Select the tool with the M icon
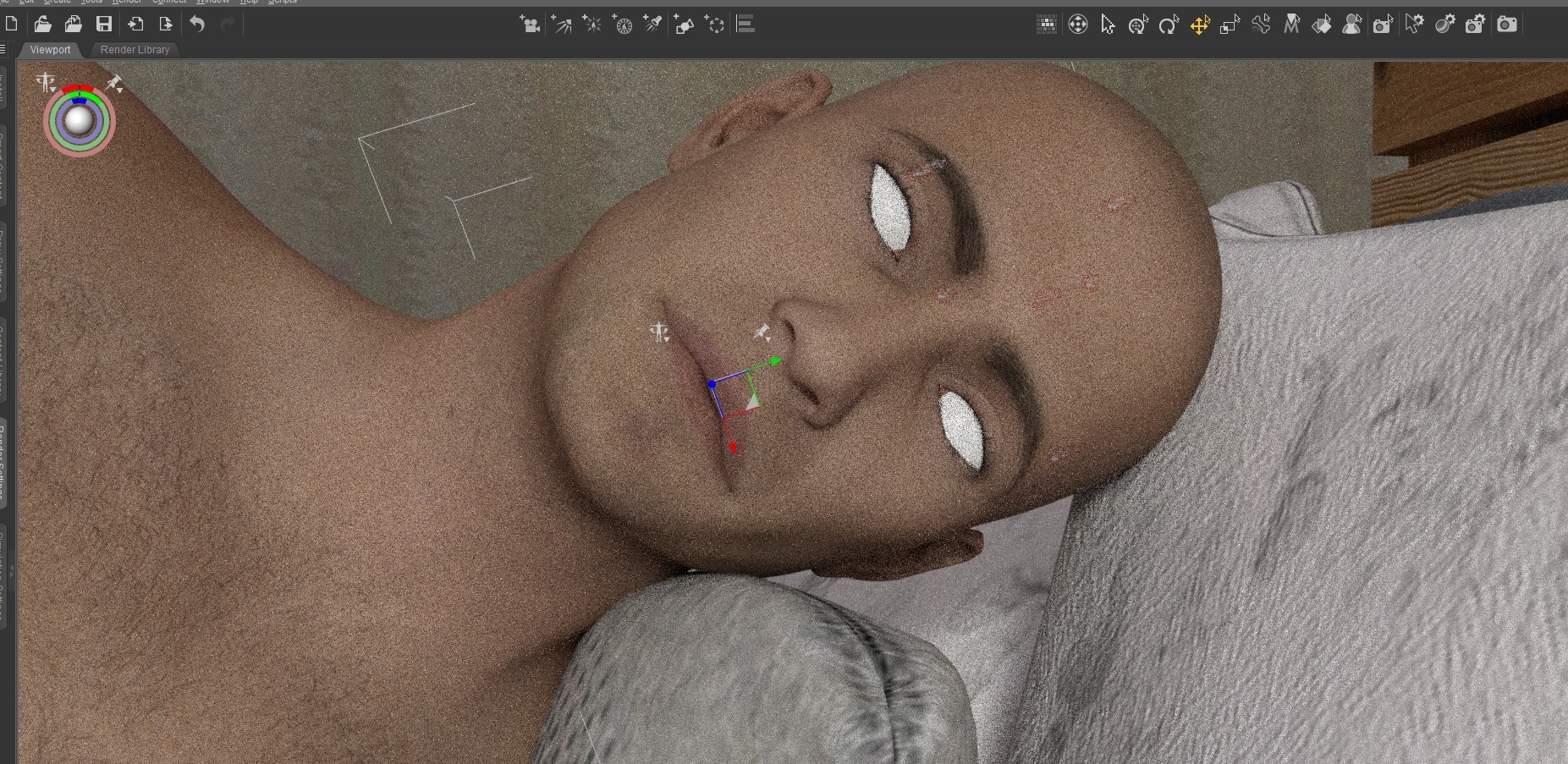 click(x=1291, y=25)
